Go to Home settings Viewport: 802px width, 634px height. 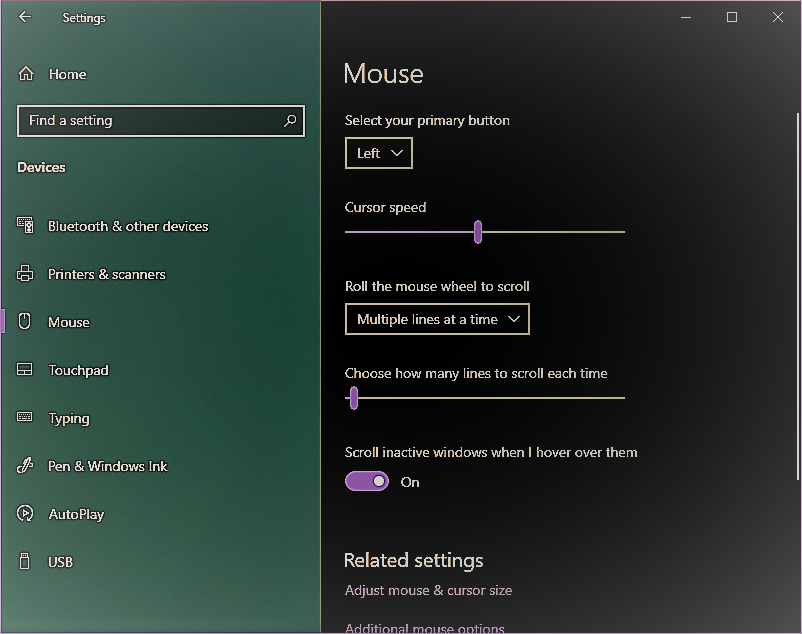point(68,75)
